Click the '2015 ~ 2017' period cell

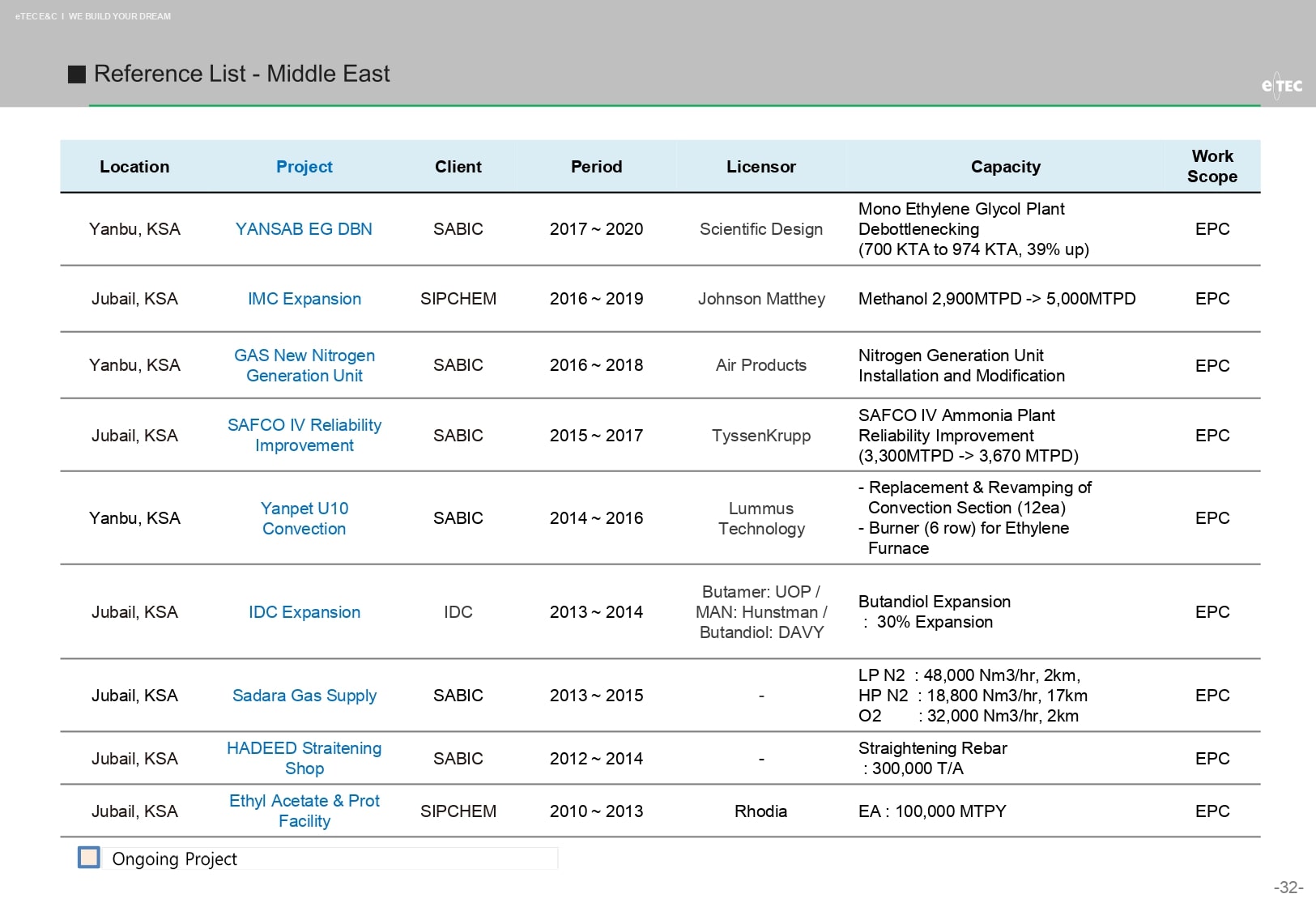tap(597, 436)
